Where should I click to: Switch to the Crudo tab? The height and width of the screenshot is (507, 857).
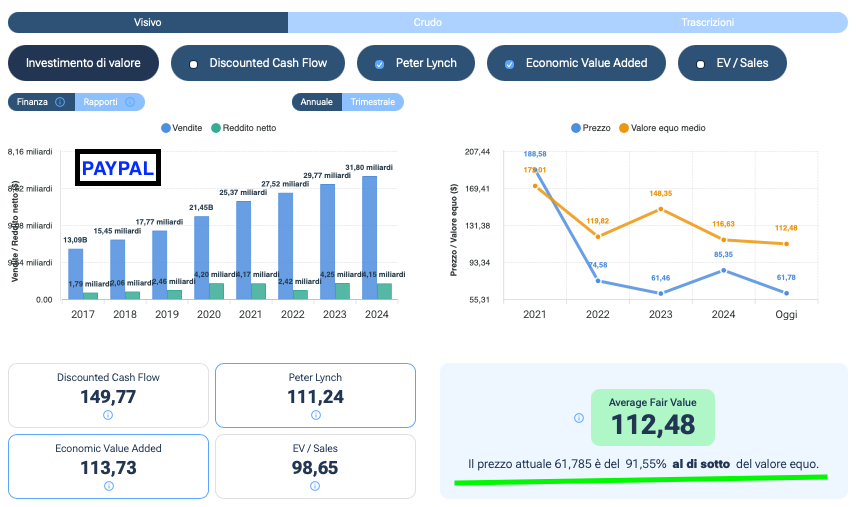pos(428,22)
